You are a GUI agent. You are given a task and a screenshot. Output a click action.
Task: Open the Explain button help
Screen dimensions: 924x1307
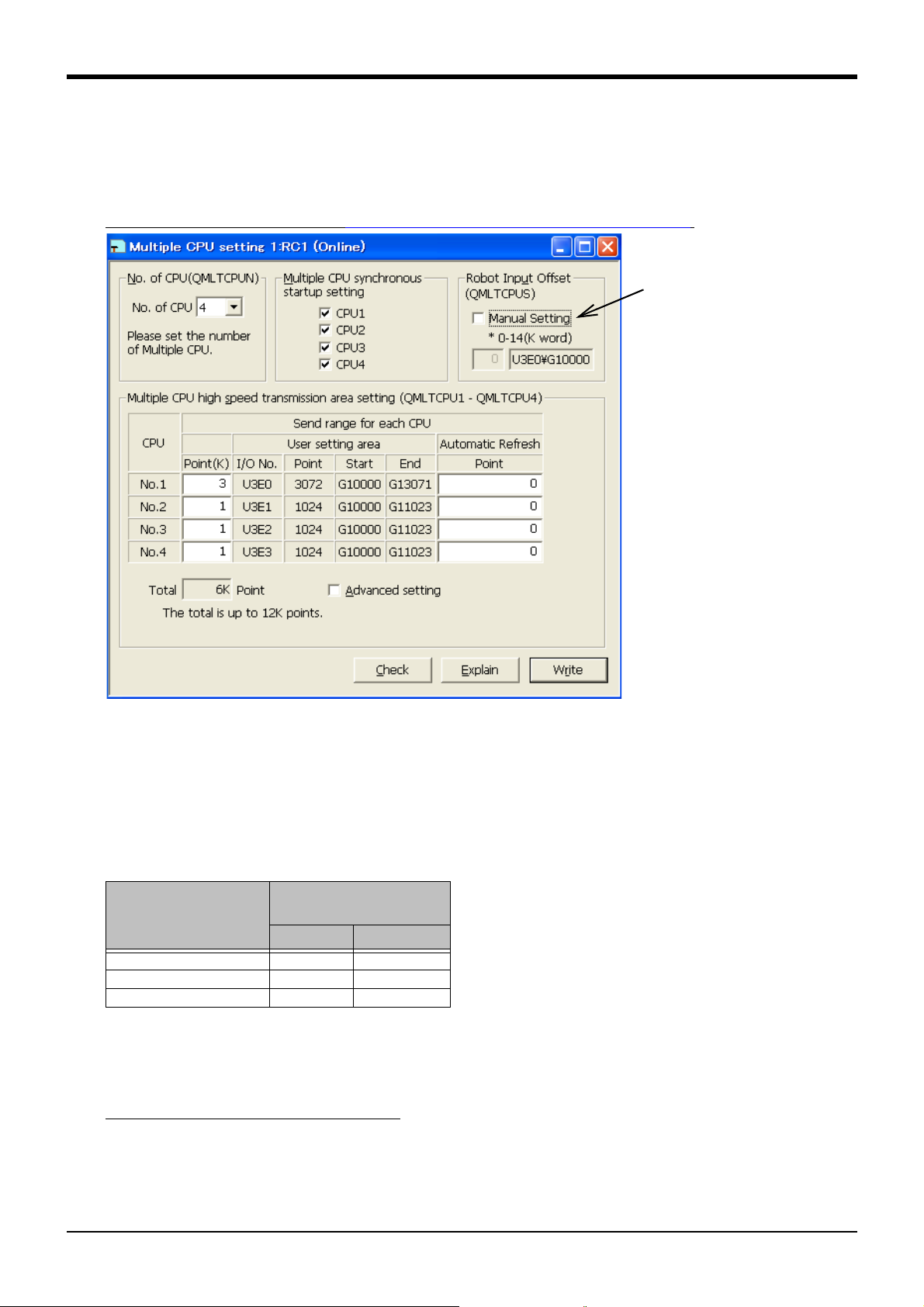pos(479,670)
